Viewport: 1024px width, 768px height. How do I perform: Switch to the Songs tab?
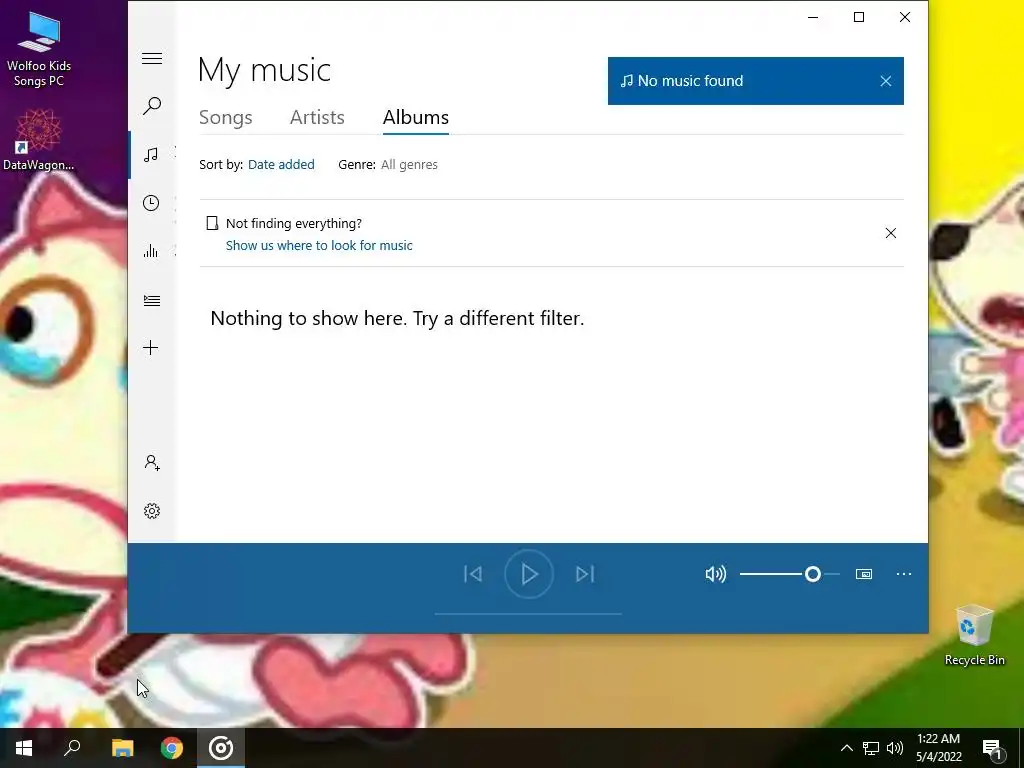tap(225, 118)
